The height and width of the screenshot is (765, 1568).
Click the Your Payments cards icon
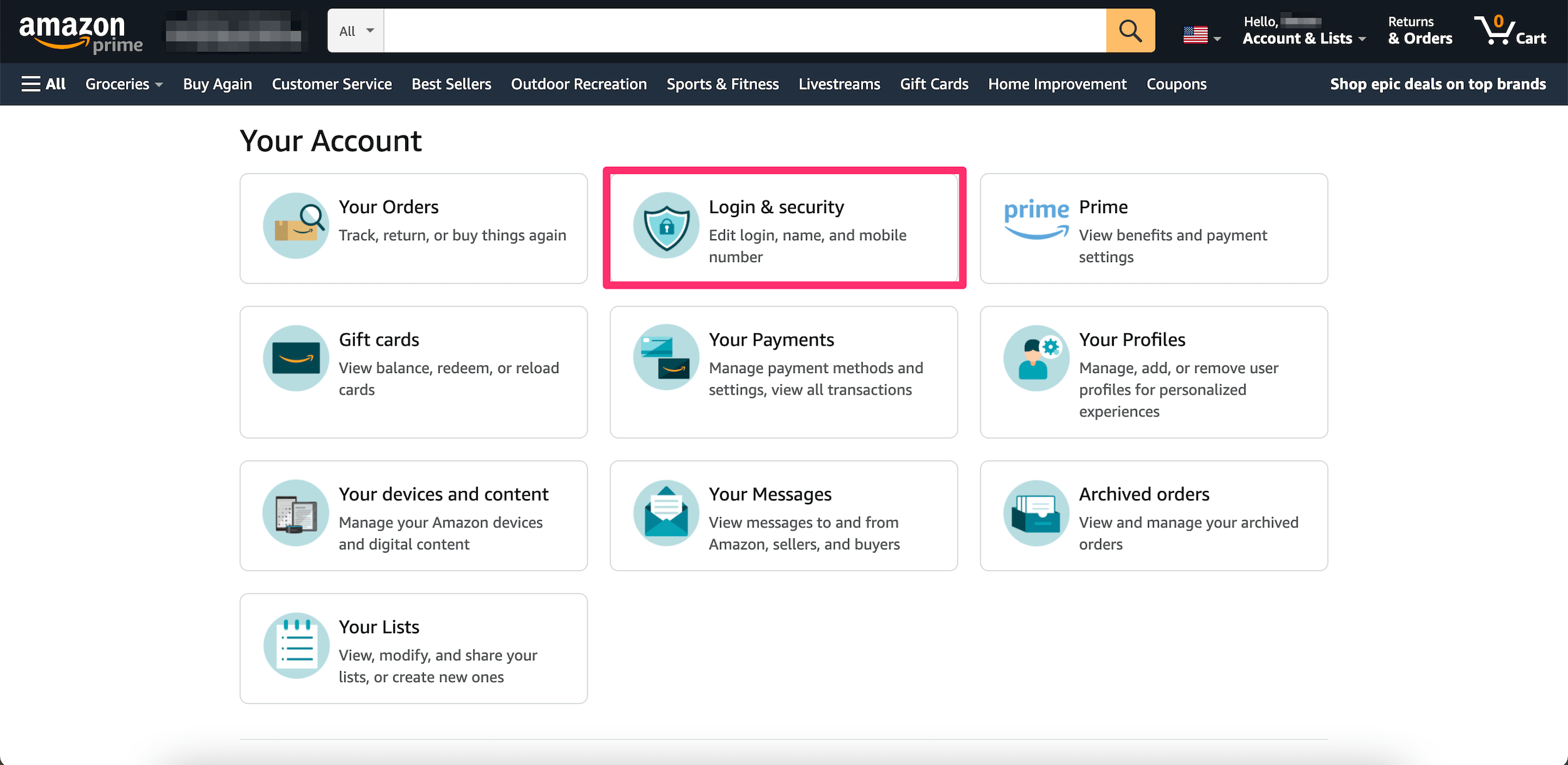[x=666, y=358]
